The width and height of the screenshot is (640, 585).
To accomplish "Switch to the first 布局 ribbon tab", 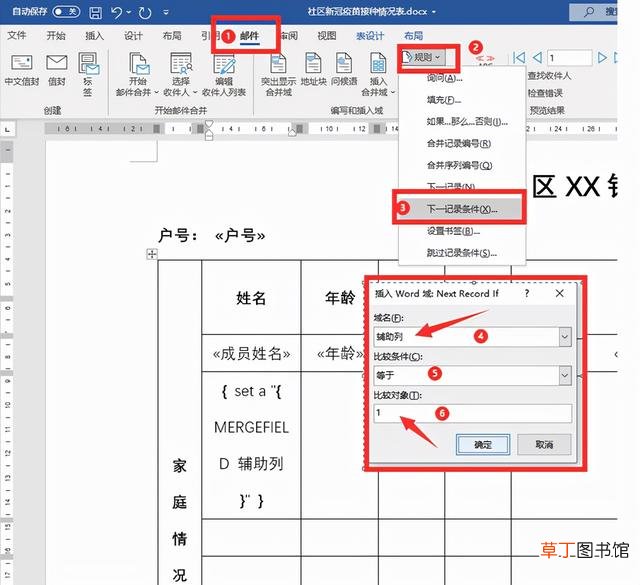I will click(x=172, y=36).
